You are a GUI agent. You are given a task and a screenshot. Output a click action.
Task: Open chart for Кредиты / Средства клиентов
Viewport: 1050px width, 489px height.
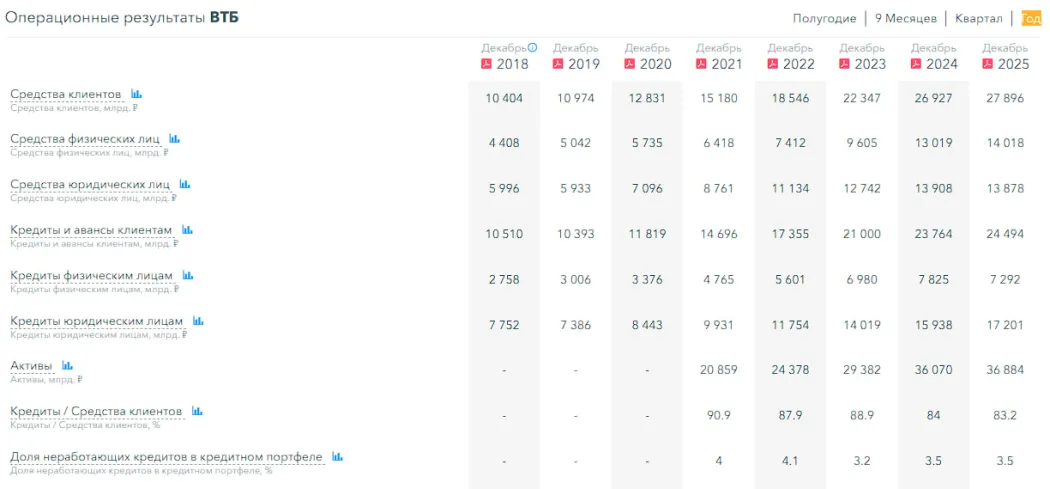[x=197, y=411]
